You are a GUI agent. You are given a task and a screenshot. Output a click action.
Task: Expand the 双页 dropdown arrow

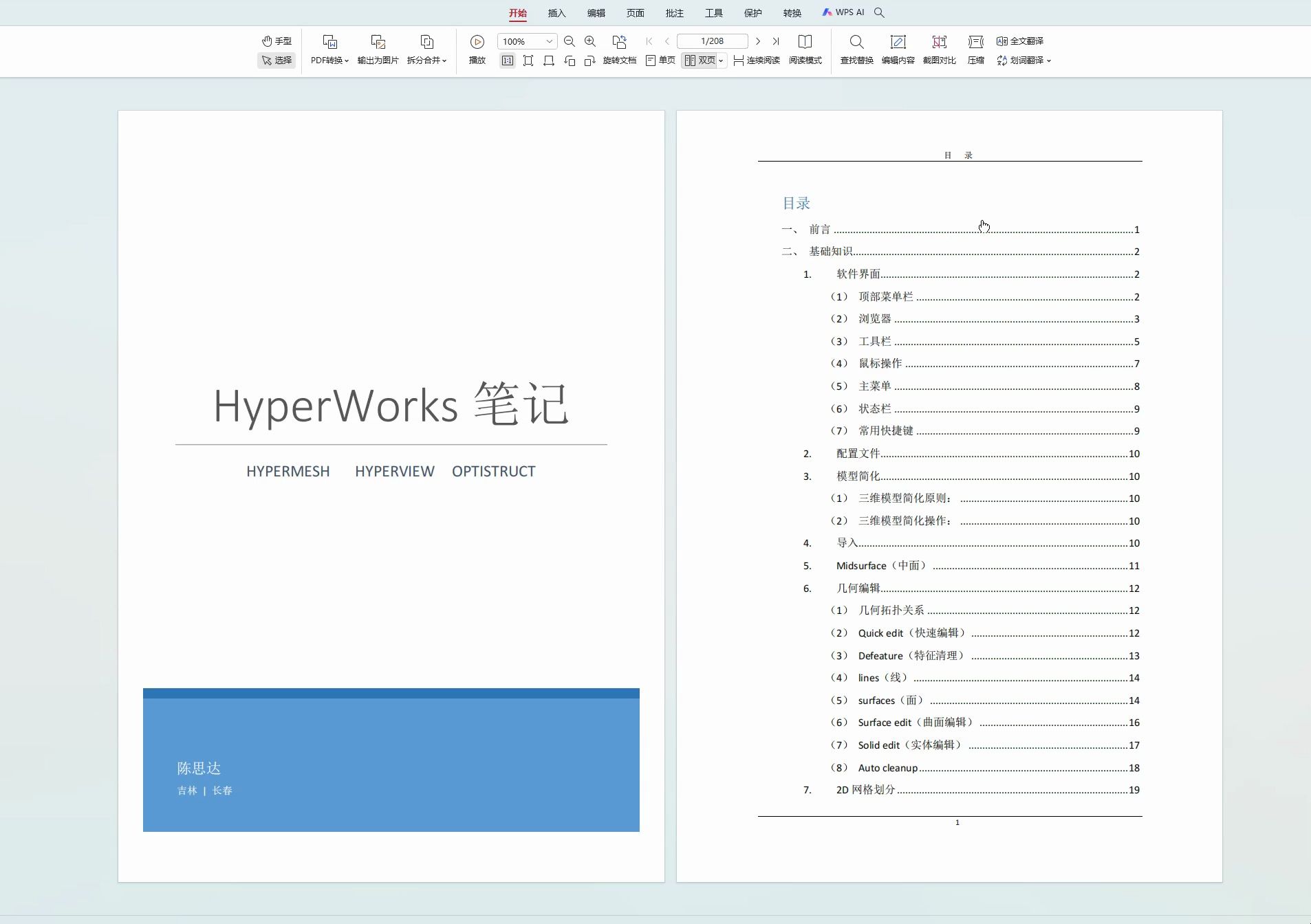coord(721,60)
